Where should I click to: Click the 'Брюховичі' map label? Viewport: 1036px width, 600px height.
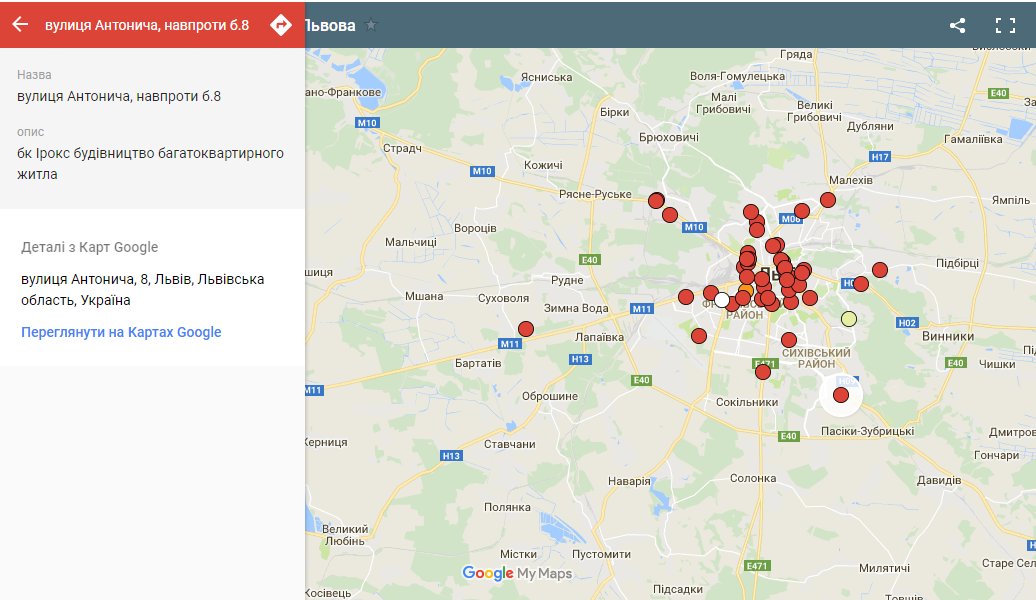tap(669, 137)
